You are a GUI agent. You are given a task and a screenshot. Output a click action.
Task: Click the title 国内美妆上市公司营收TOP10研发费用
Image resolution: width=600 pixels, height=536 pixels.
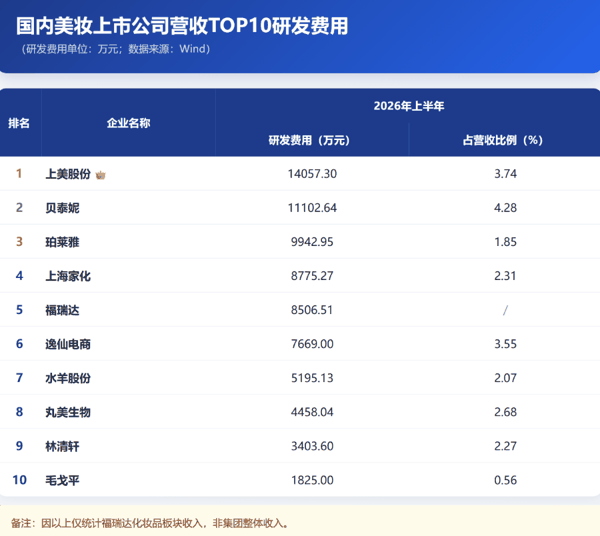coord(182,26)
